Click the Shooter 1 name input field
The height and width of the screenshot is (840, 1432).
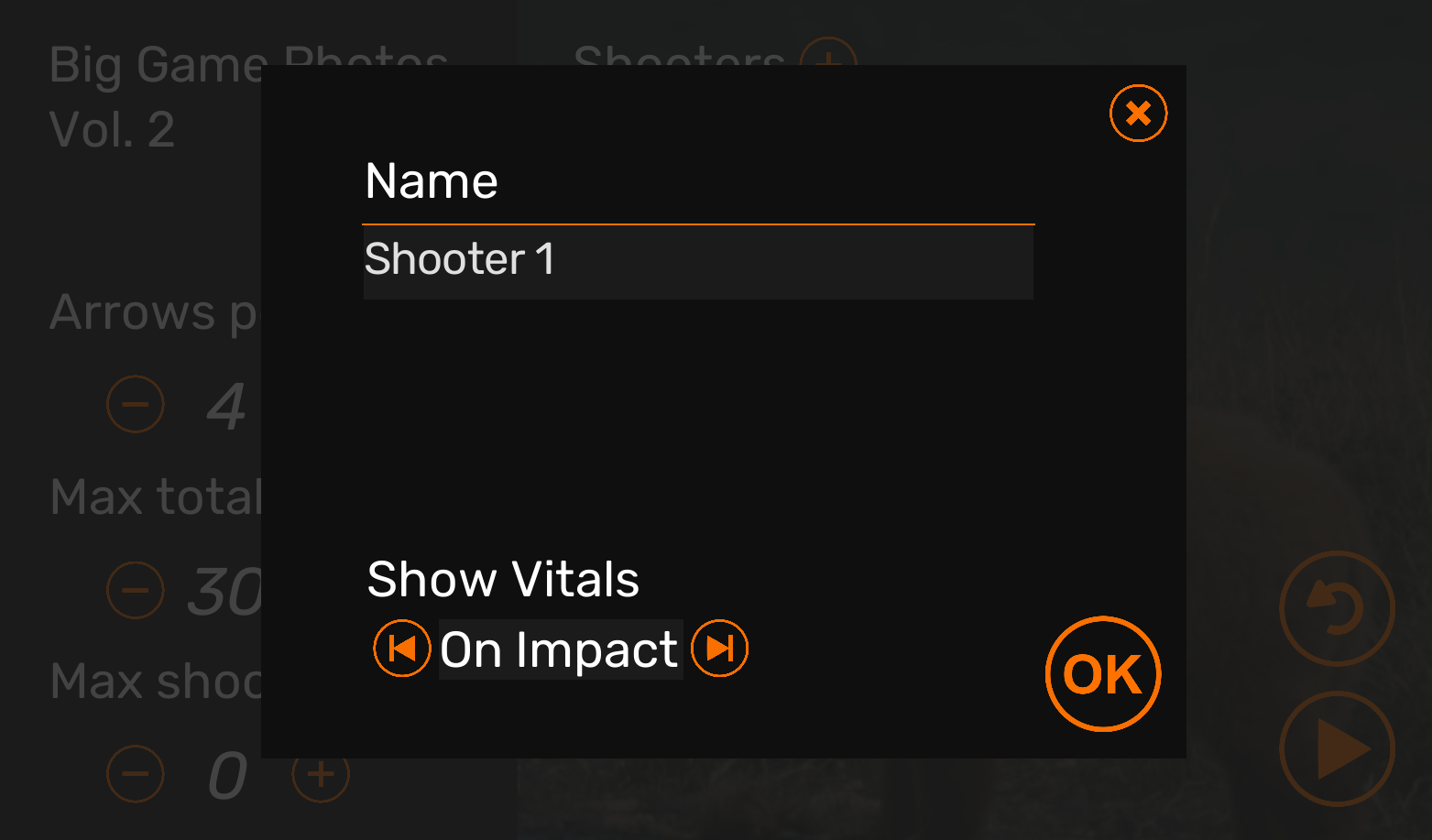(698, 261)
